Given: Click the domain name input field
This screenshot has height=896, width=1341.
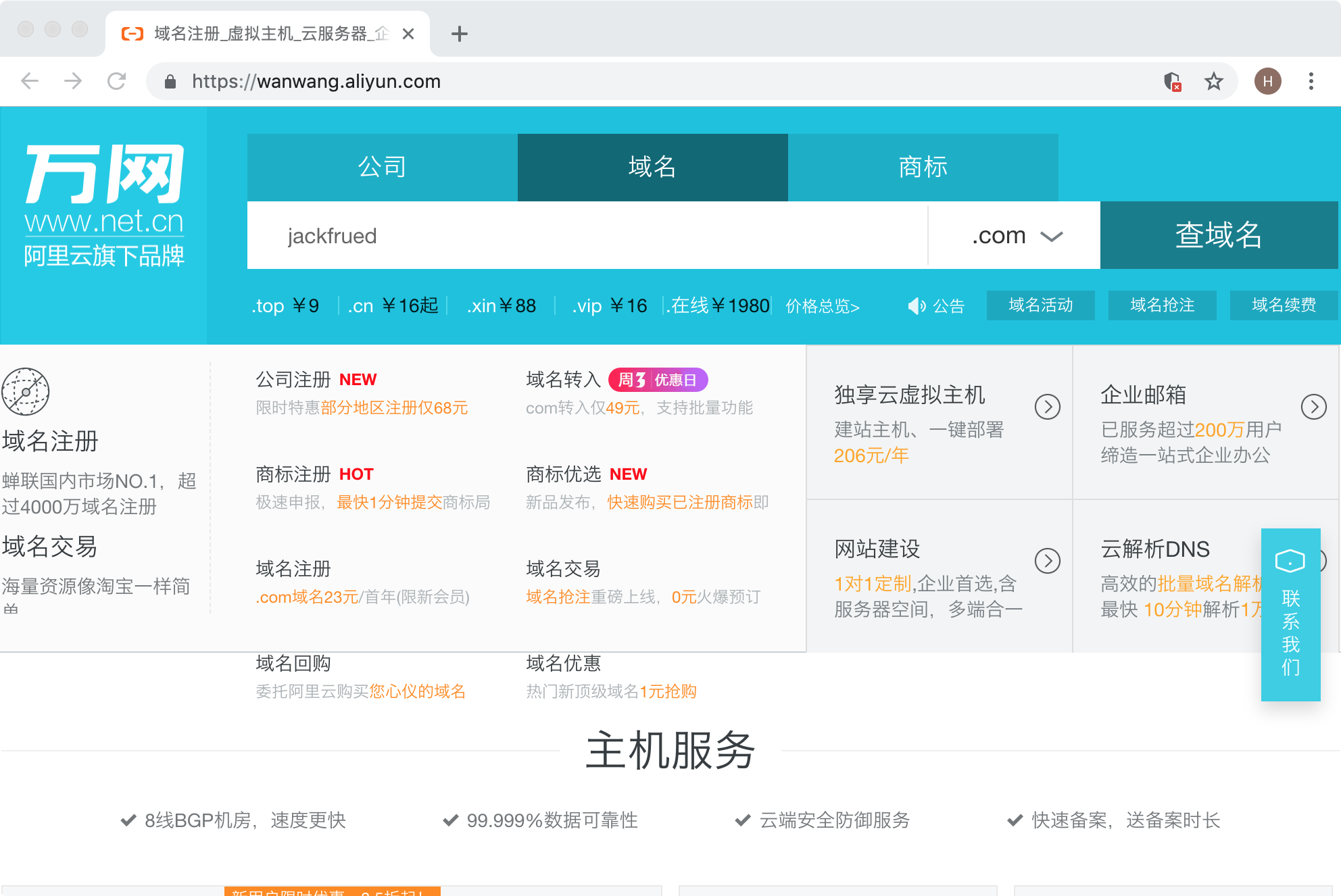Looking at the screenshot, I should coord(587,236).
